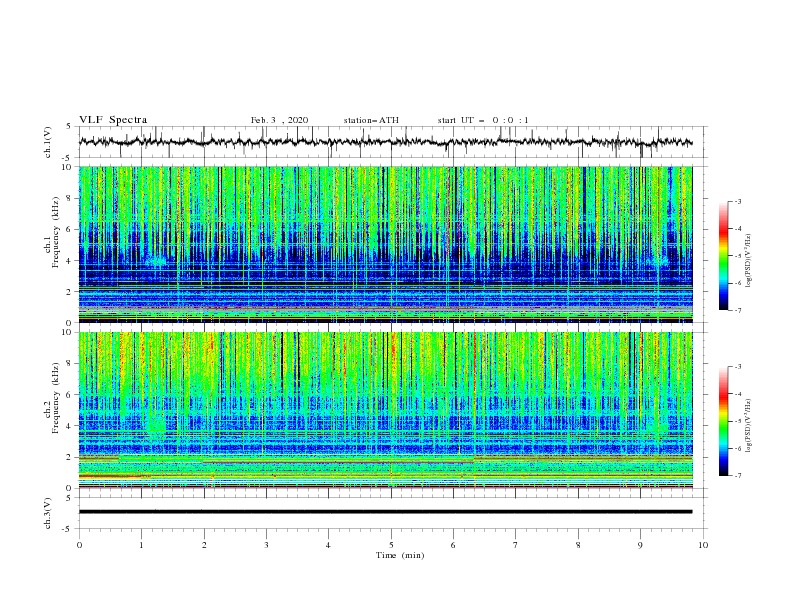This screenshot has width=792, height=612.
Task: Click time axis tick label "3"
Action: coord(266,545)
